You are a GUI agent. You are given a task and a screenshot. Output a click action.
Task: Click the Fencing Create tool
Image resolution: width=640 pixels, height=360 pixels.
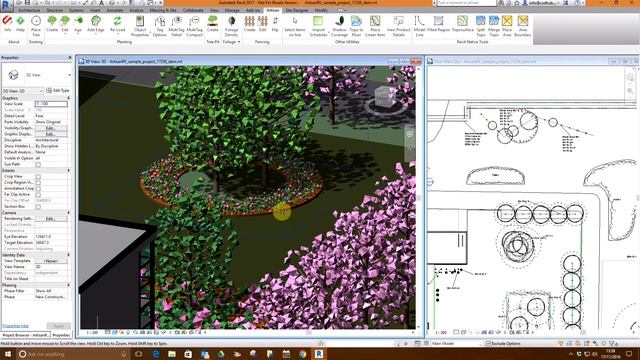[x=249, y=24]
